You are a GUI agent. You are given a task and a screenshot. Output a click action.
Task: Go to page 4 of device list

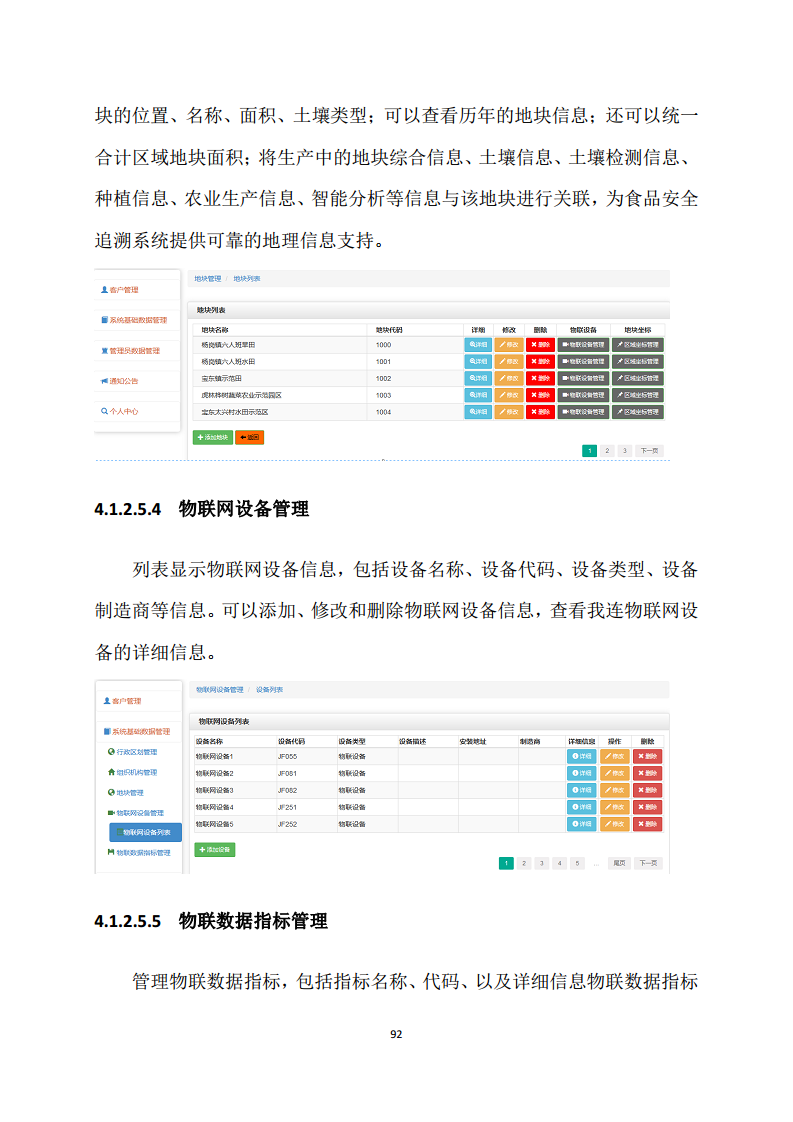pyautogui.click(x=560, y=863)
